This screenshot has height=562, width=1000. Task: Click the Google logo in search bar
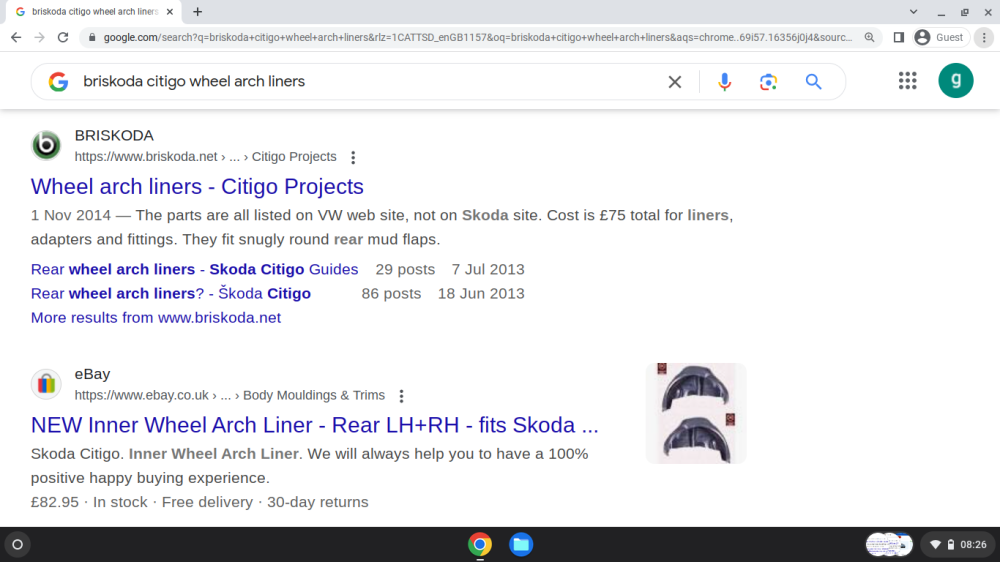tap(58, 82)
